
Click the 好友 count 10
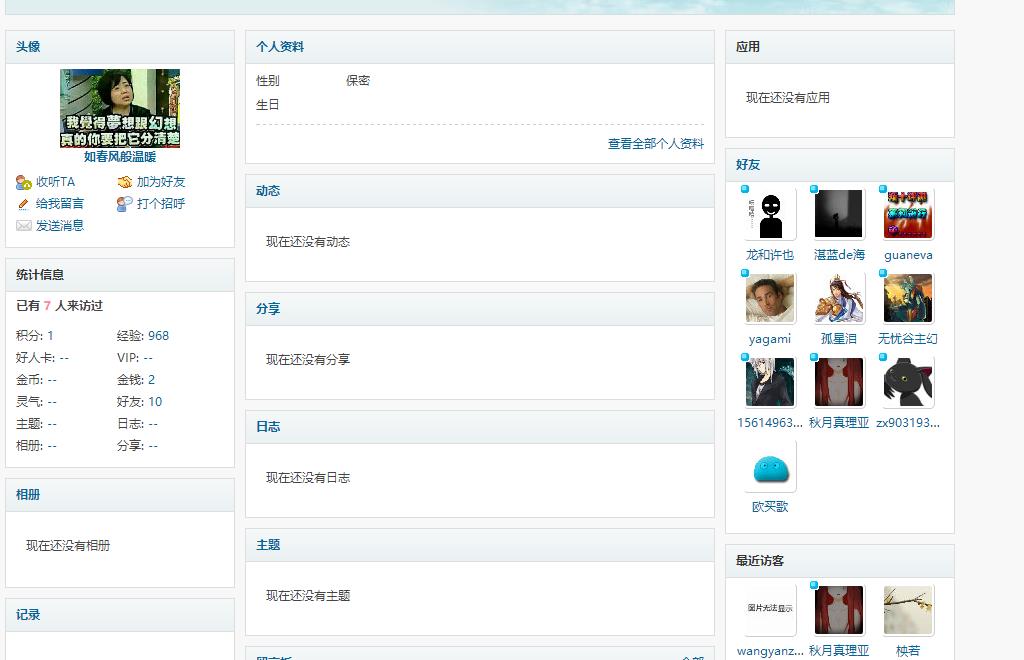click(x=155, y=402)
